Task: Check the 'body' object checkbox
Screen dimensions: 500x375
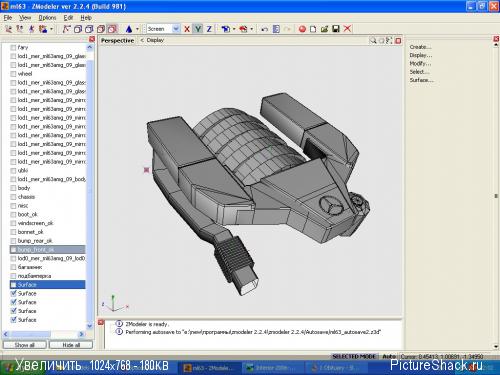Action: (13, 188)
